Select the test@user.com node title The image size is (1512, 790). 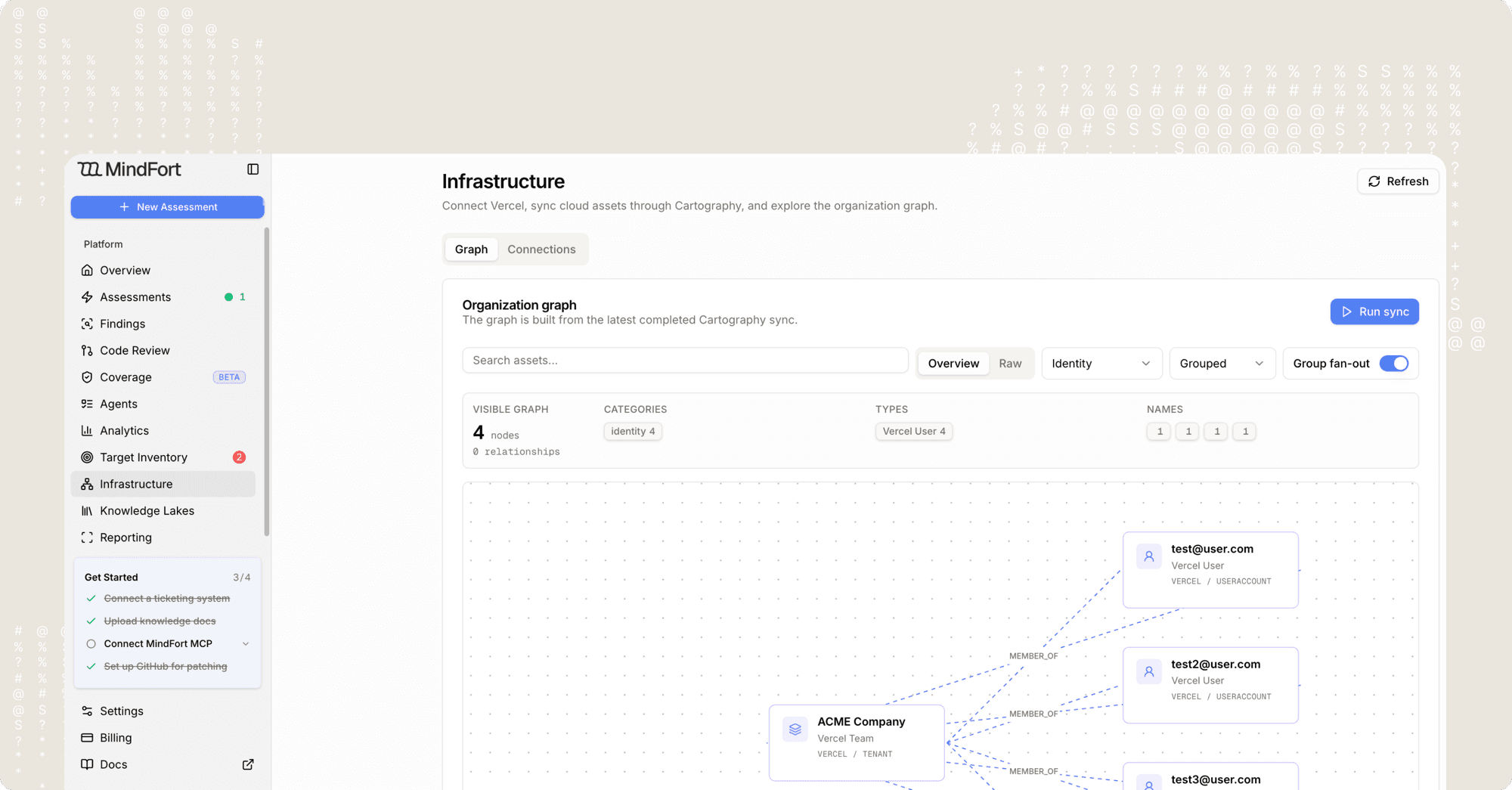tap(1212, 549)
